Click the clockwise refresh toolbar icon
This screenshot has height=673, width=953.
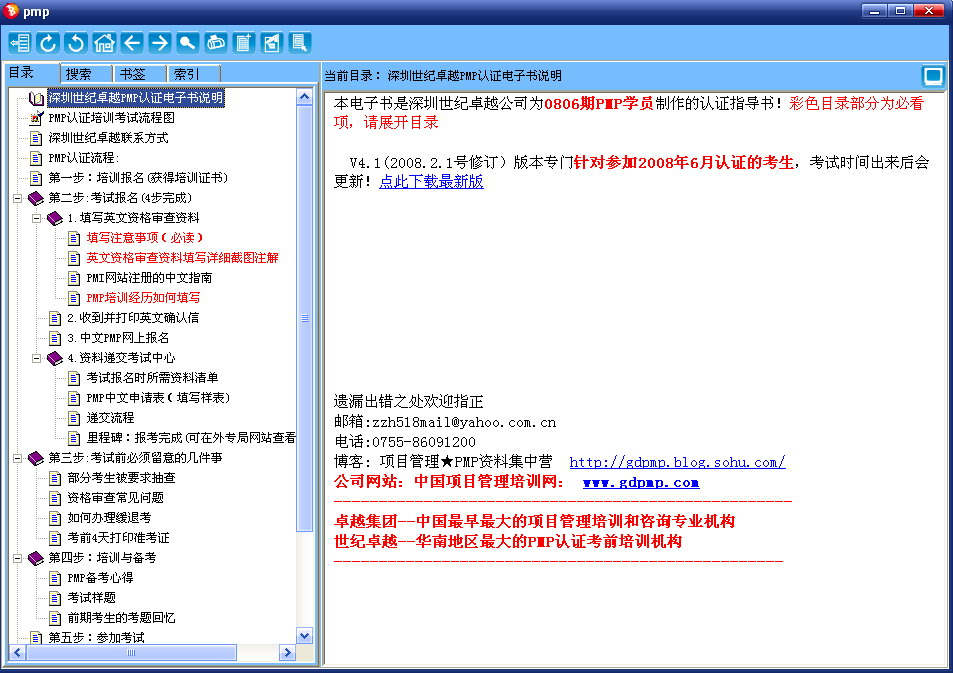47,43
